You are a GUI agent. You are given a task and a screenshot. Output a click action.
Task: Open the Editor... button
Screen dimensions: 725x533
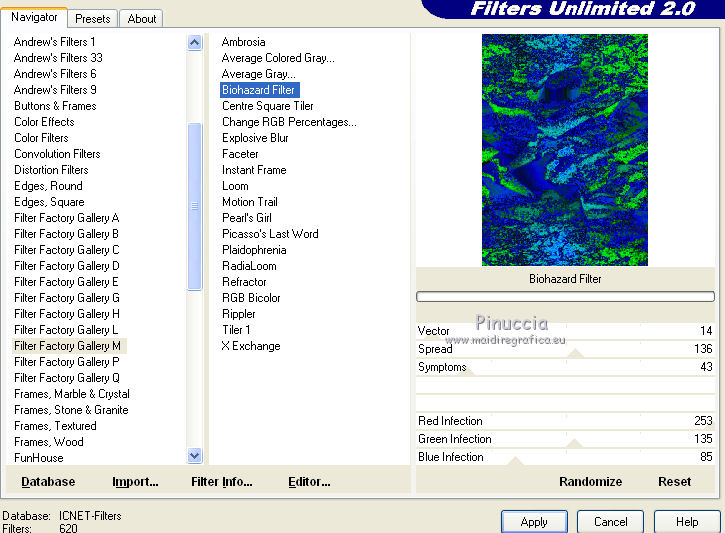click(309, 482)
